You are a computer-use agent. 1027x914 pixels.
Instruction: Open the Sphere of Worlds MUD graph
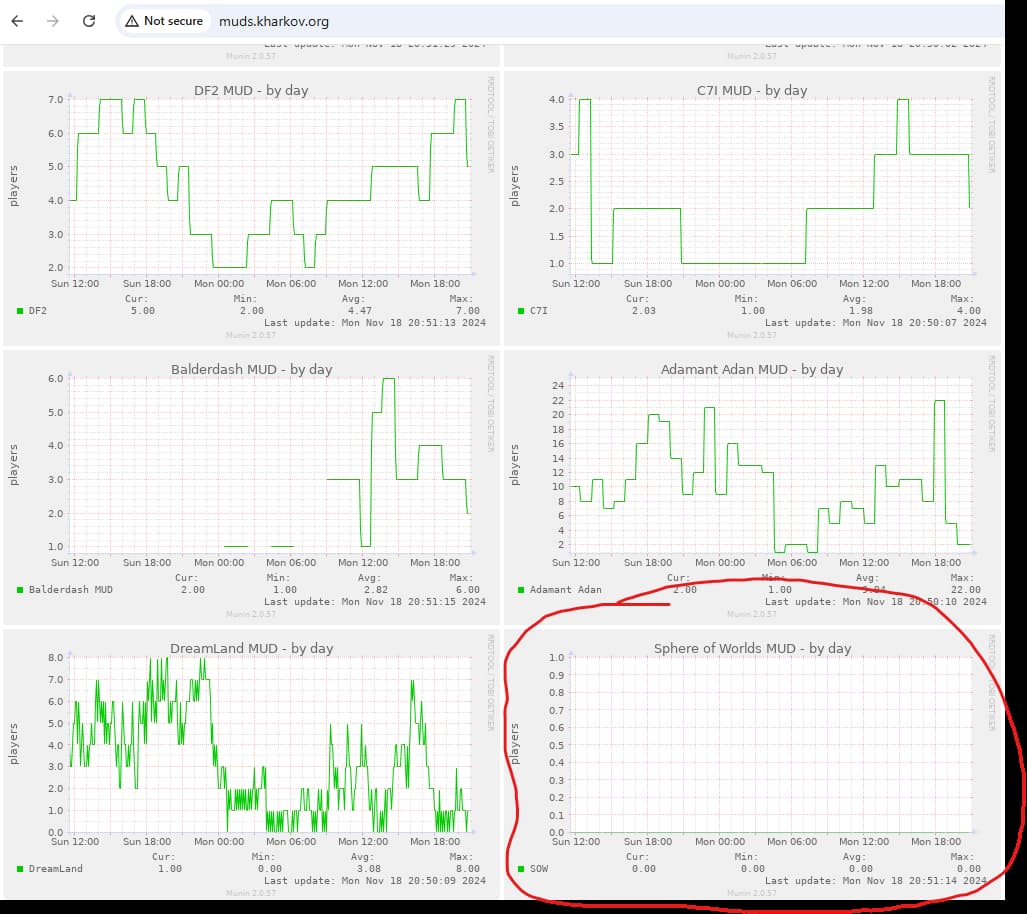pos(753,763)
